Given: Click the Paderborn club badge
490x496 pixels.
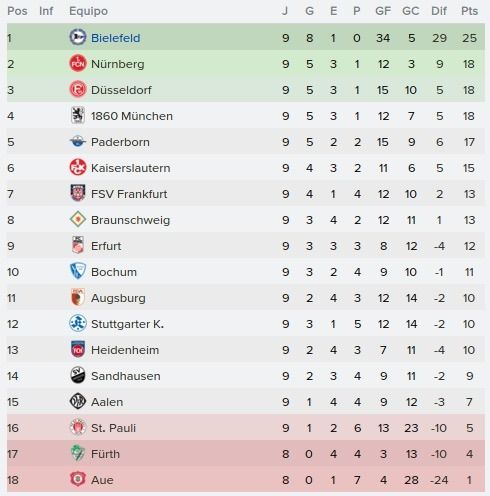Looking at the screenshot, I should pos(78,141).
